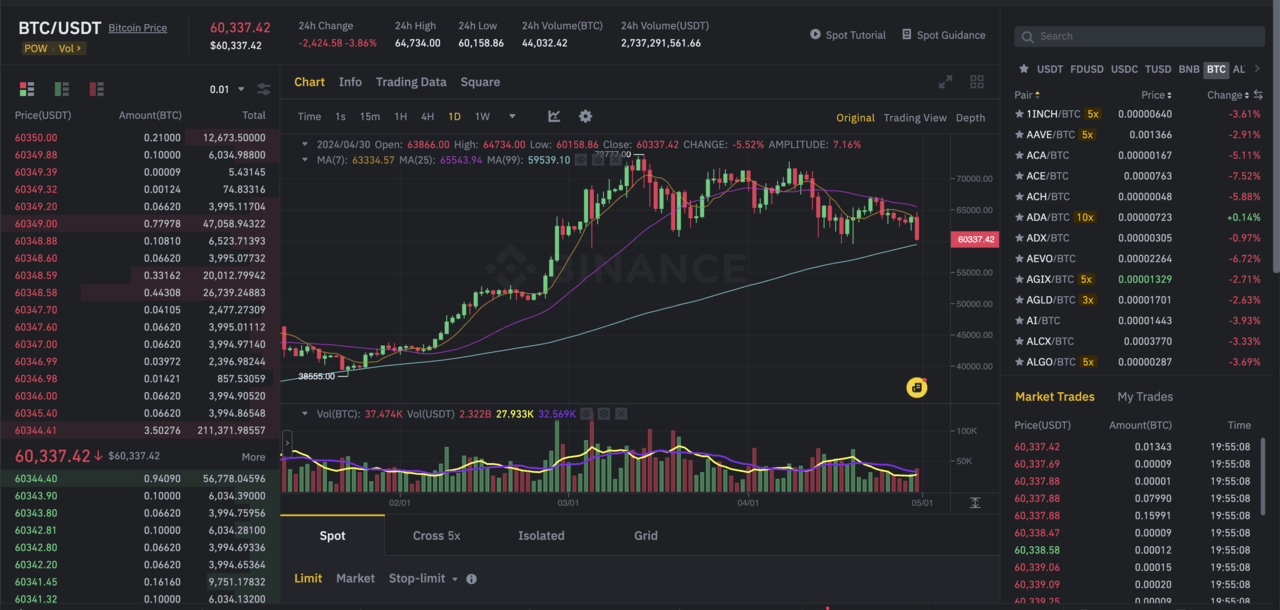This screenshot has width=1280, height=610.
Task: Click Bitcoin Price link
Action: click(x=137, y=28)
